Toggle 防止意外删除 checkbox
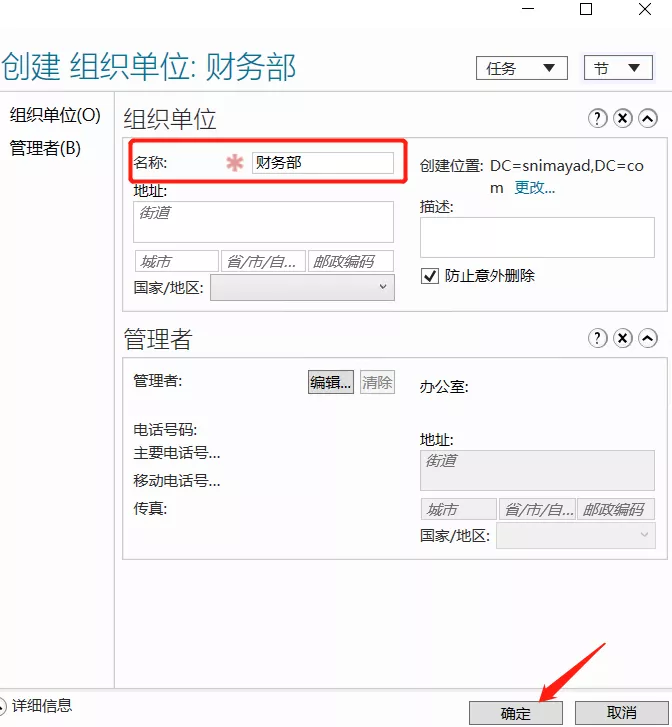The image size is (672, 727). pos(430,275)
